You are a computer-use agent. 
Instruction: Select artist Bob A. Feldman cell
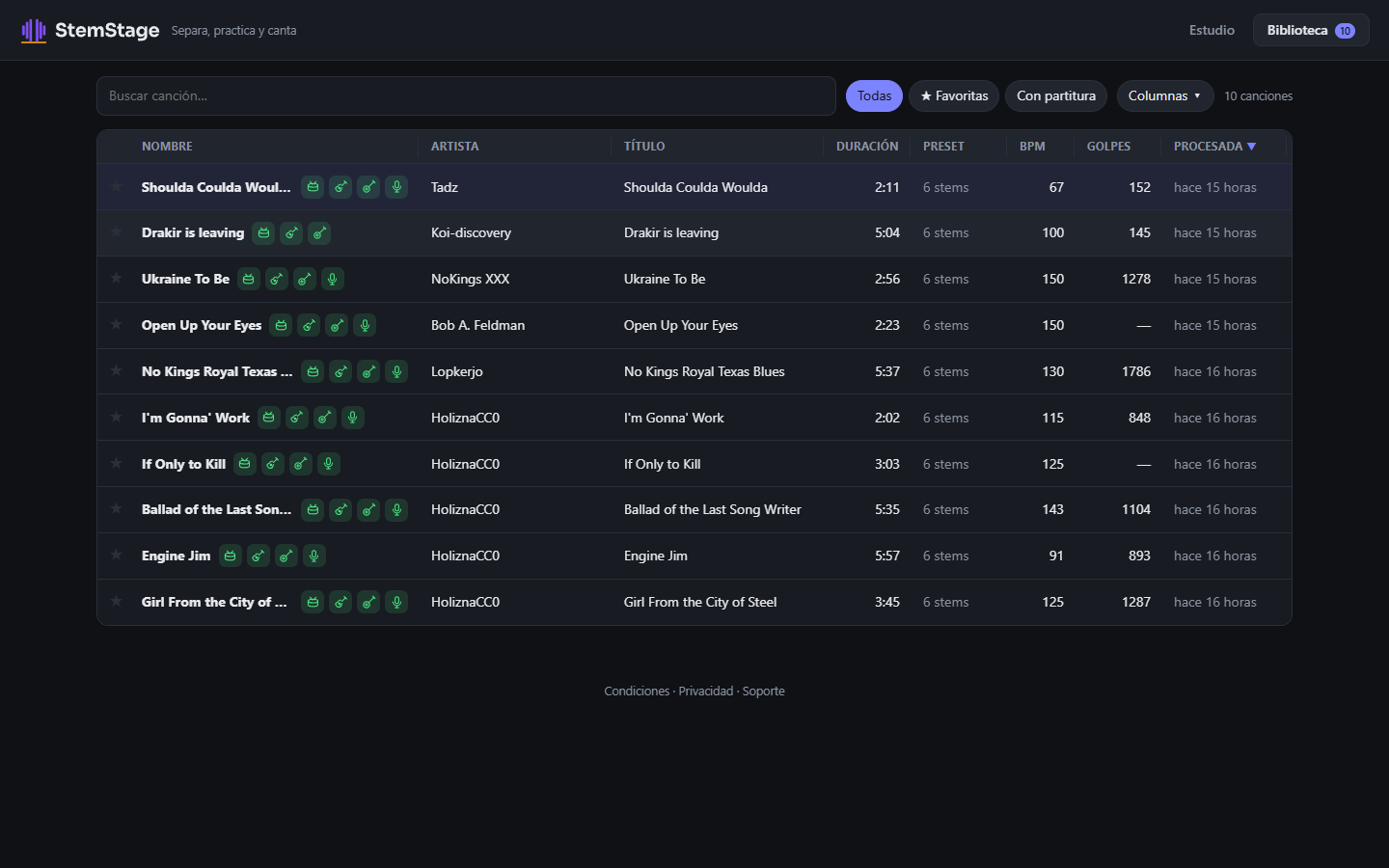pos(477,325)
